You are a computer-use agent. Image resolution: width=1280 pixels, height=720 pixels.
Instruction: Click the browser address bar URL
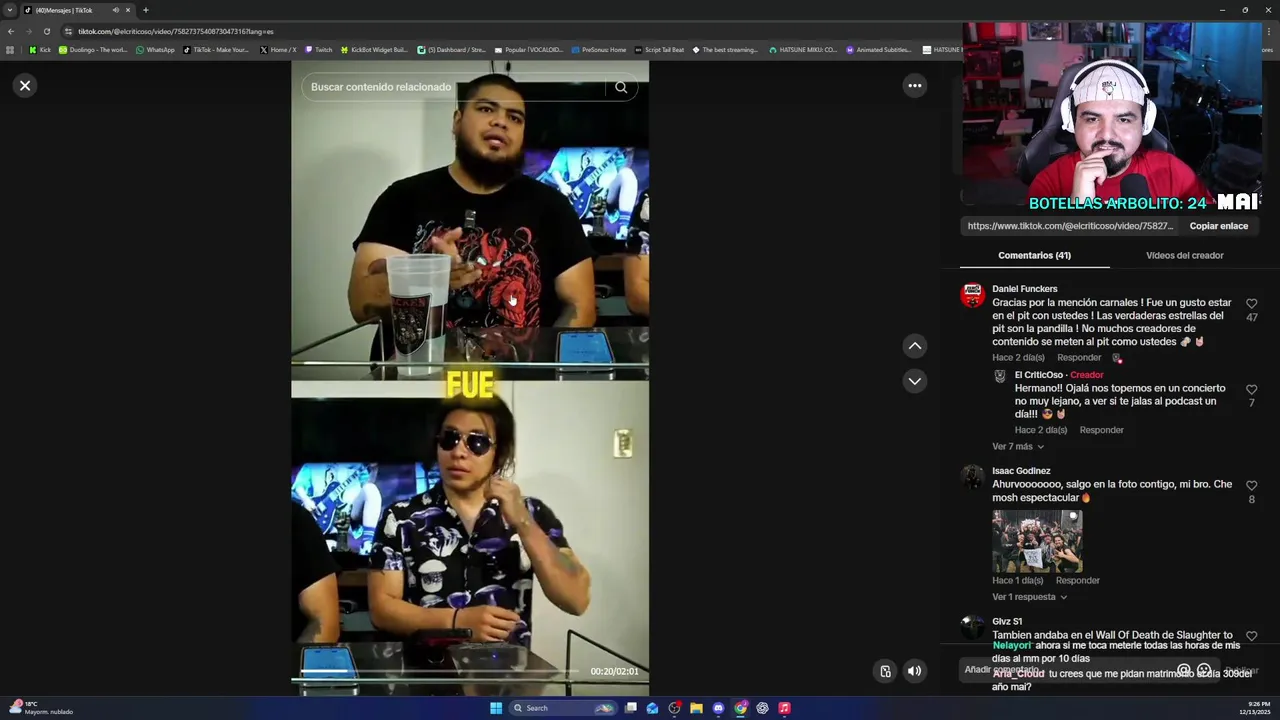(176, 31)
